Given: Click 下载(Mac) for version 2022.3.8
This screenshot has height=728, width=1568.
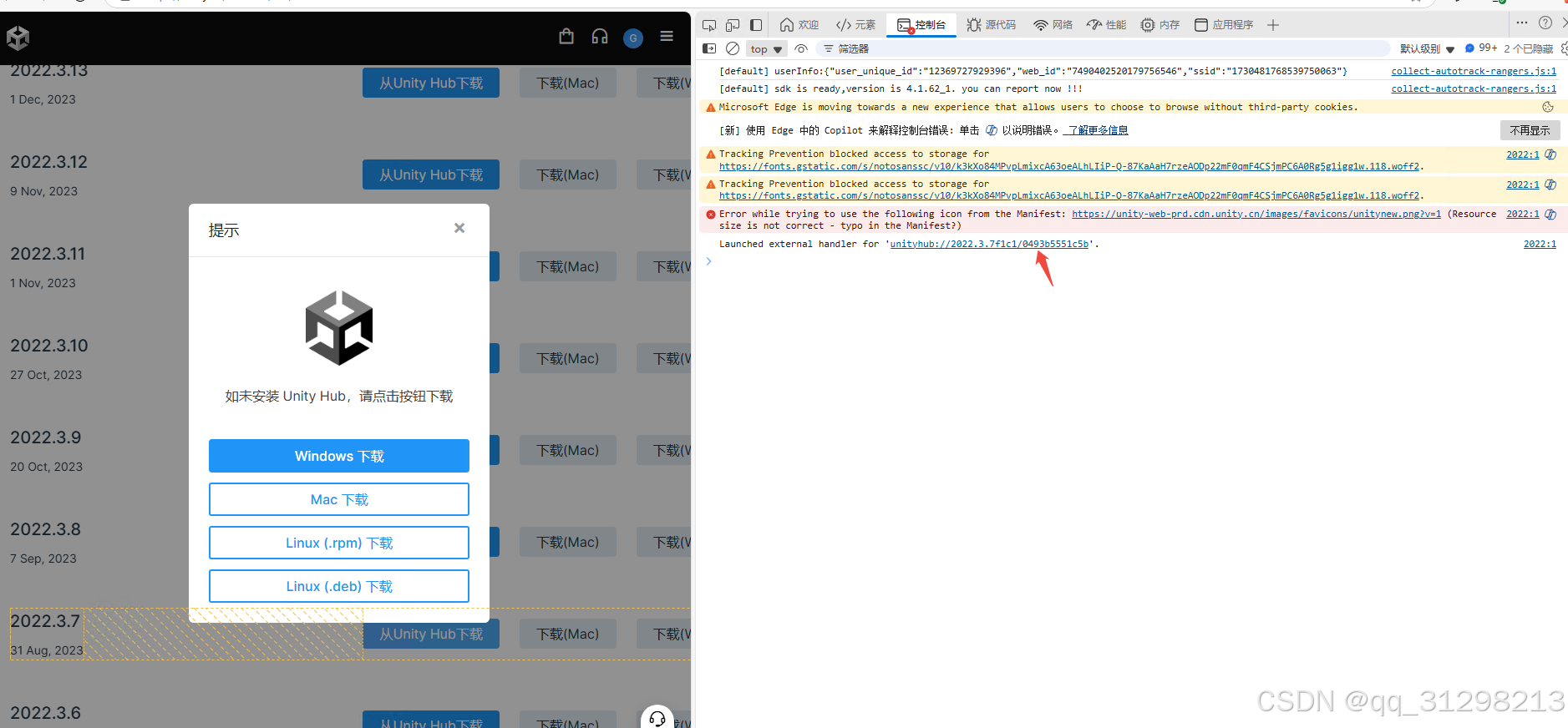Looking at the screenshot, I should coord(568,542).
